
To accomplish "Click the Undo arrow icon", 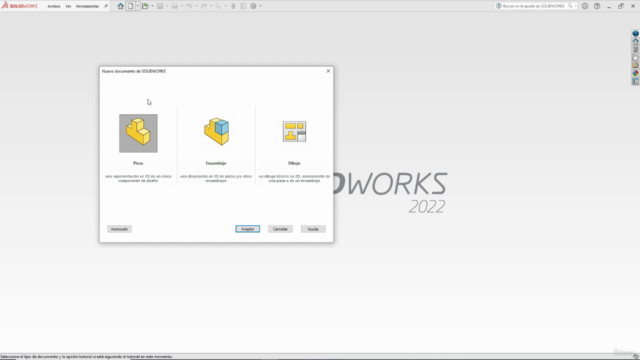I will [x=189, y=6].
